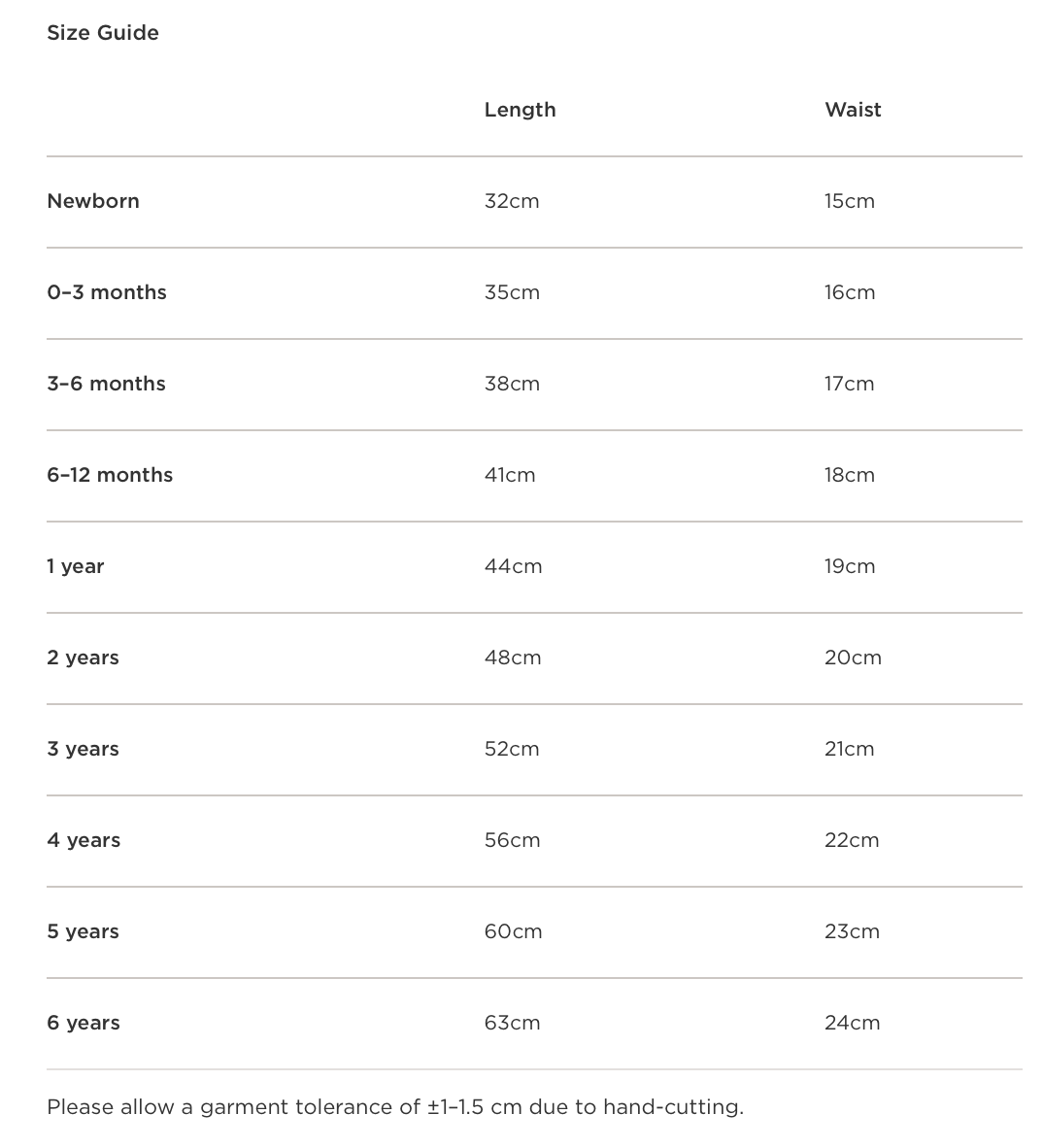Select the 44cm length for 1 year
Viewport: 1043px width, 1148px height.
point(513,566)
